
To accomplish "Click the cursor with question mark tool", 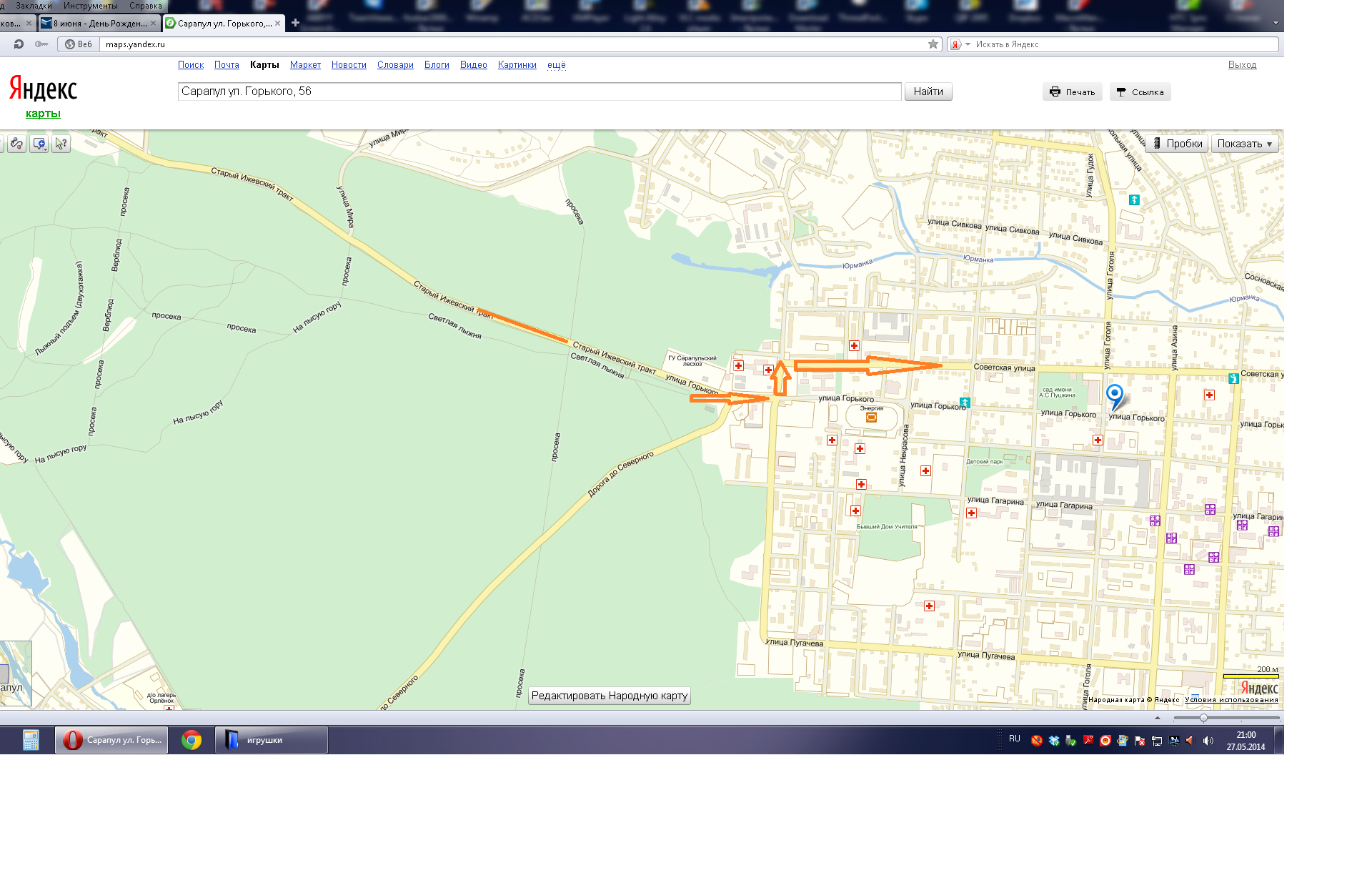I will 61,144.
